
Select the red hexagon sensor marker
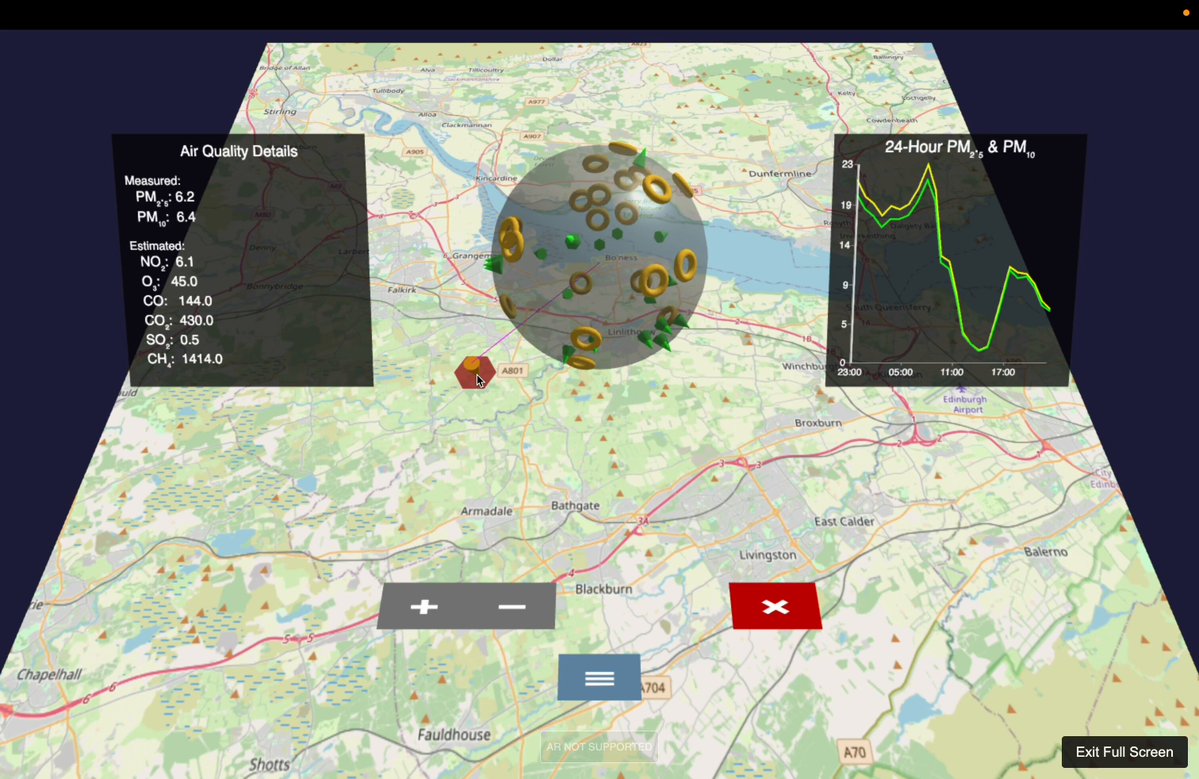pyautogui.click(x=474, y=373)
